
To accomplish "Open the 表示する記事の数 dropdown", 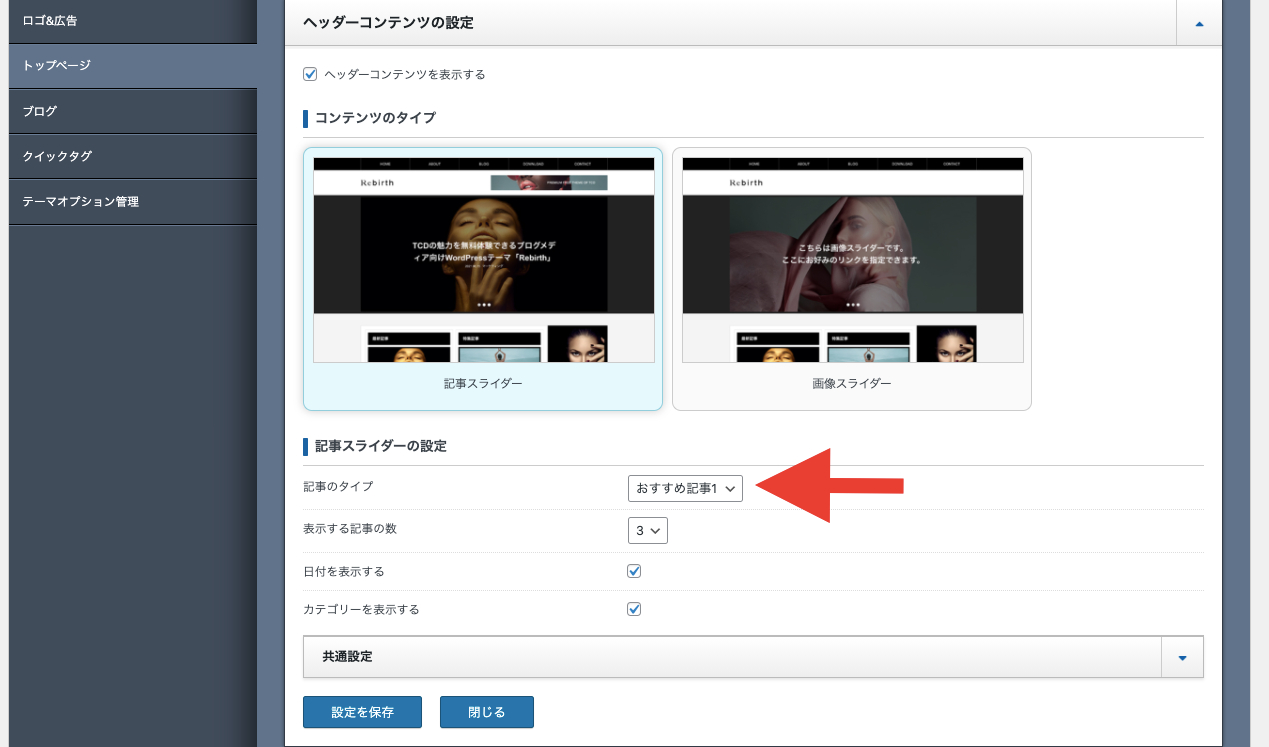I will click(648, 530).
